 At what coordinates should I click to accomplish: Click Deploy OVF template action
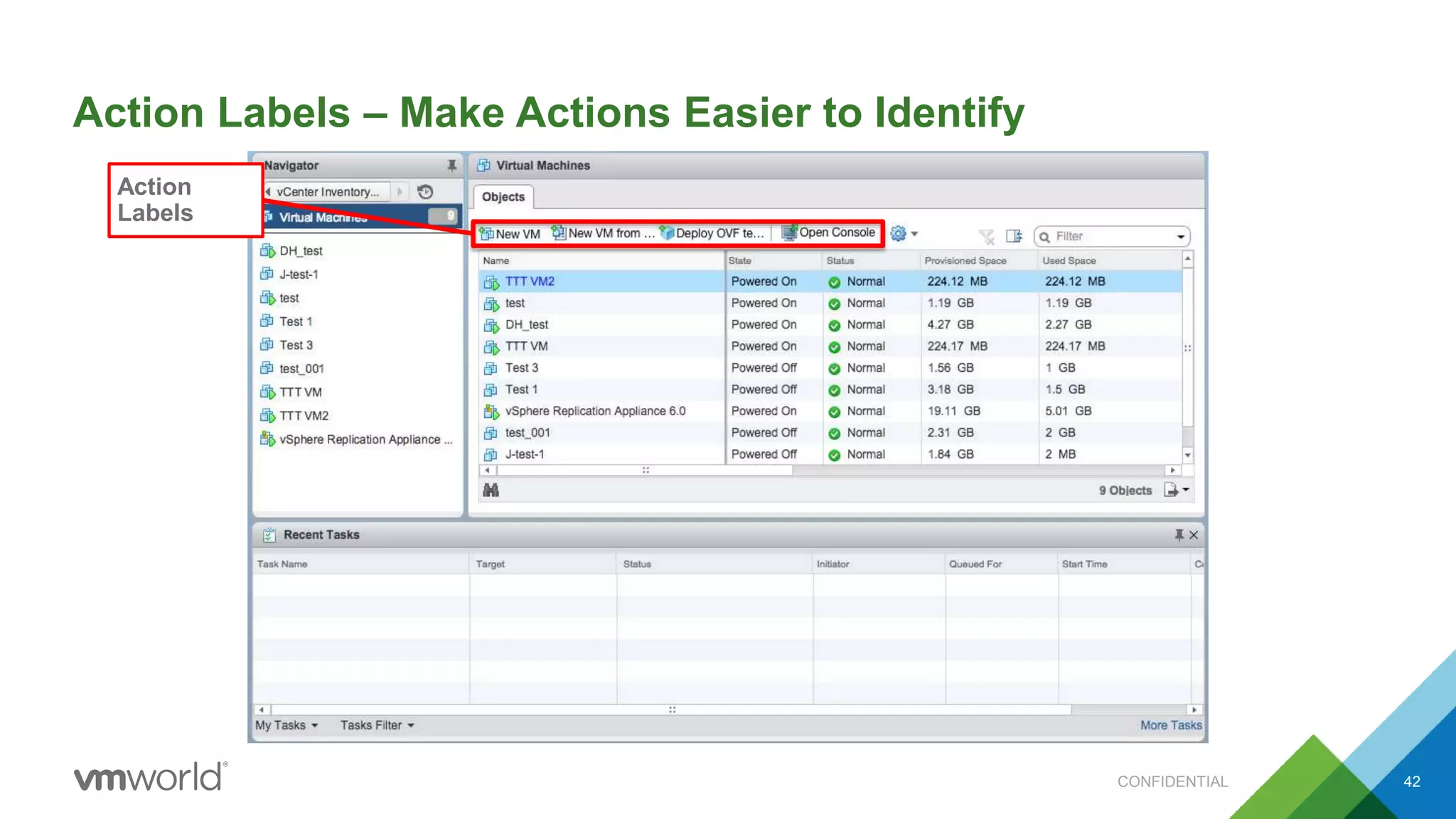pyautogui.click(x=712, y=233)
